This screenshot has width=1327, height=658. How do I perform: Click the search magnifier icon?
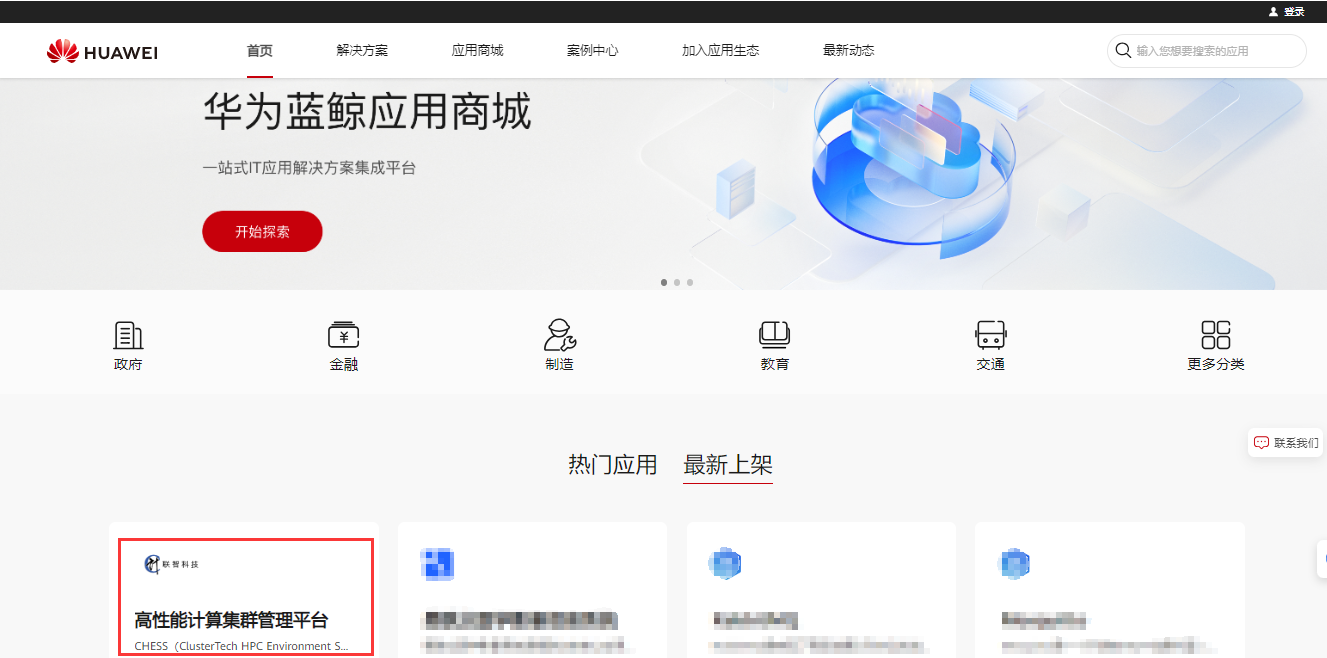1123,51
